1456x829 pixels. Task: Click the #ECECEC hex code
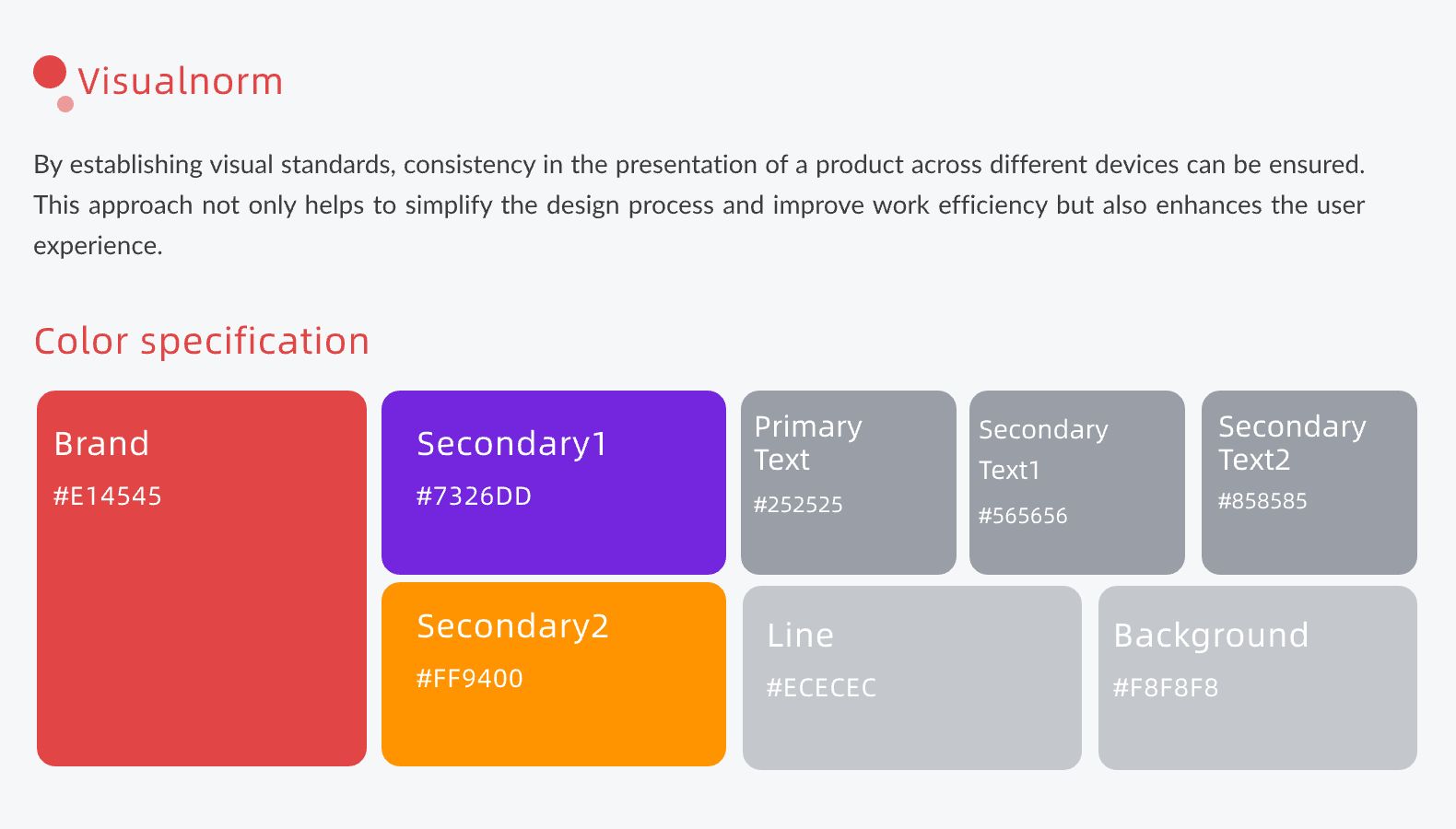point(822,688)
